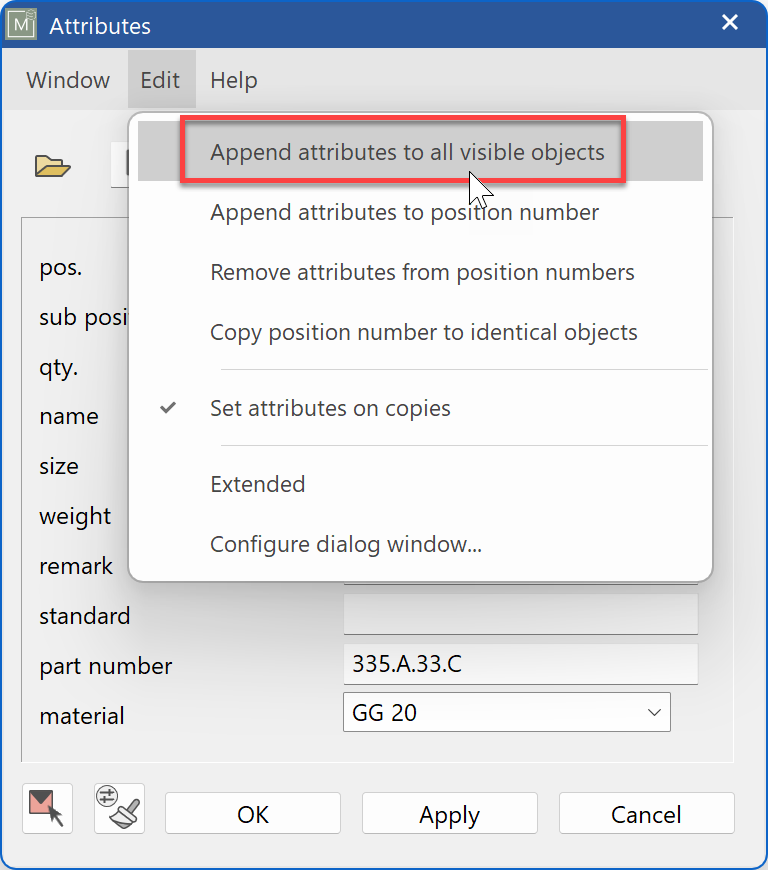This screenshot has height=870, width=768.
Task: Close the Attributes dialog window
Action: pyautogui.click(x=730, y=22)
